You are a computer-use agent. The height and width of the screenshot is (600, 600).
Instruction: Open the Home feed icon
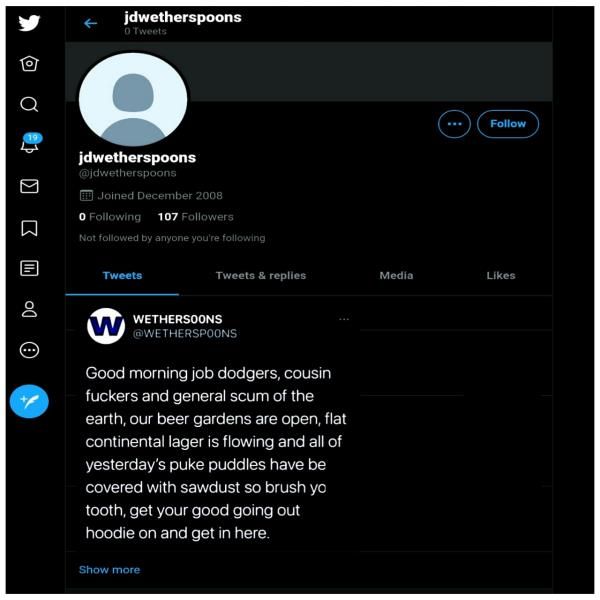pos(29,64)
